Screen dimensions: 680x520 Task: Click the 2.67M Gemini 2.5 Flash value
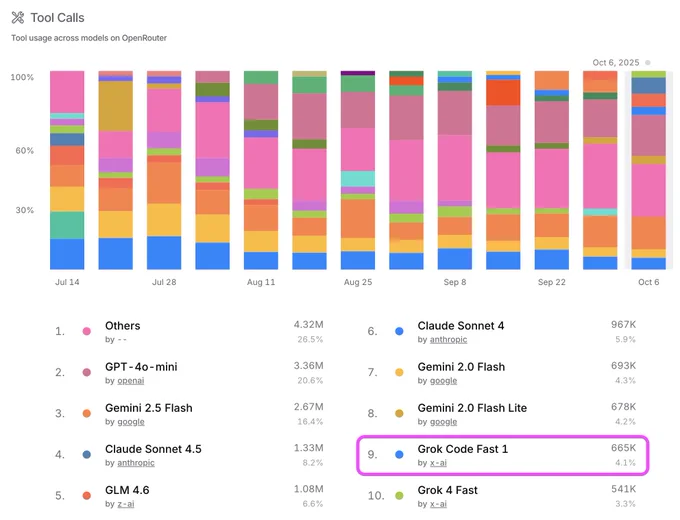(308, 407)
